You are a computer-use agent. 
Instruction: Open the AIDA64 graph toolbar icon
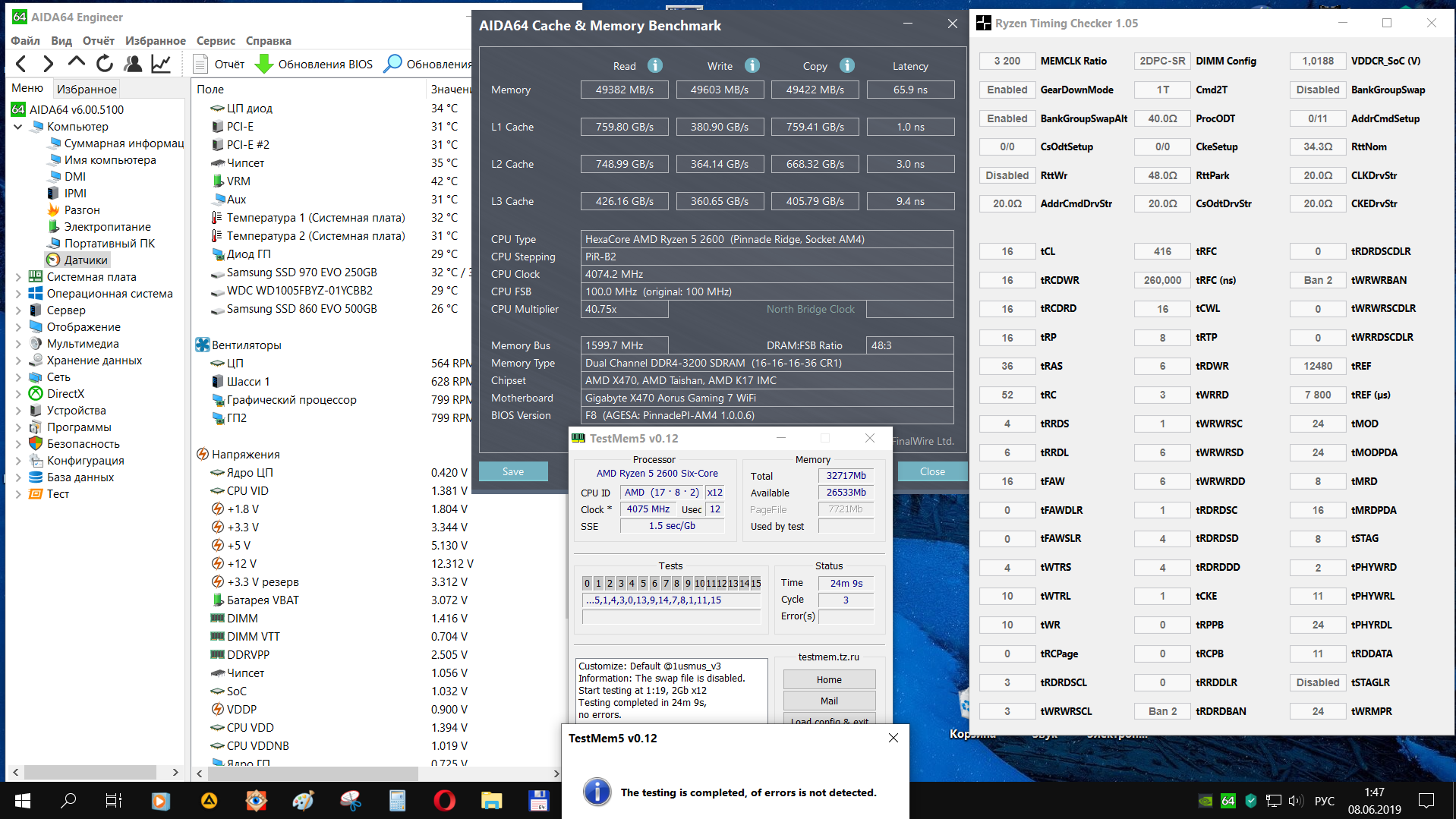pyautogui.click(x=161, y=64)
